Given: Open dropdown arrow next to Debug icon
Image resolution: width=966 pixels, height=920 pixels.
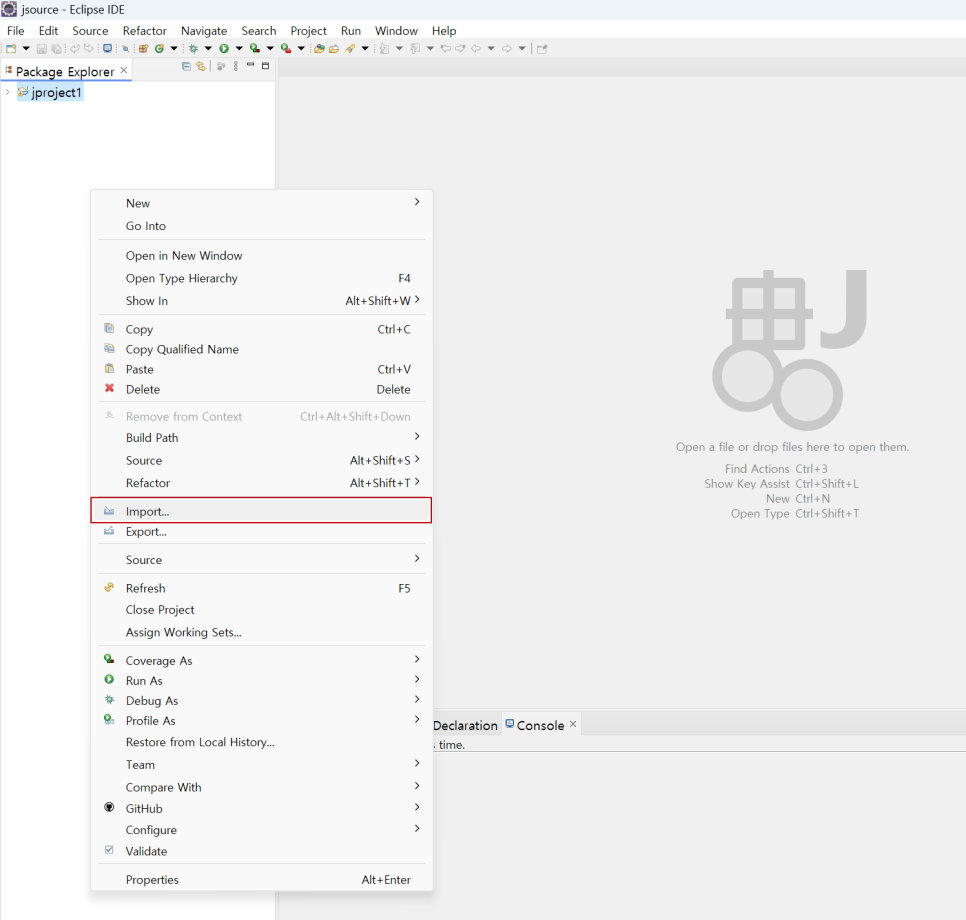Looking at the screenshot, I should click(208, 49).
